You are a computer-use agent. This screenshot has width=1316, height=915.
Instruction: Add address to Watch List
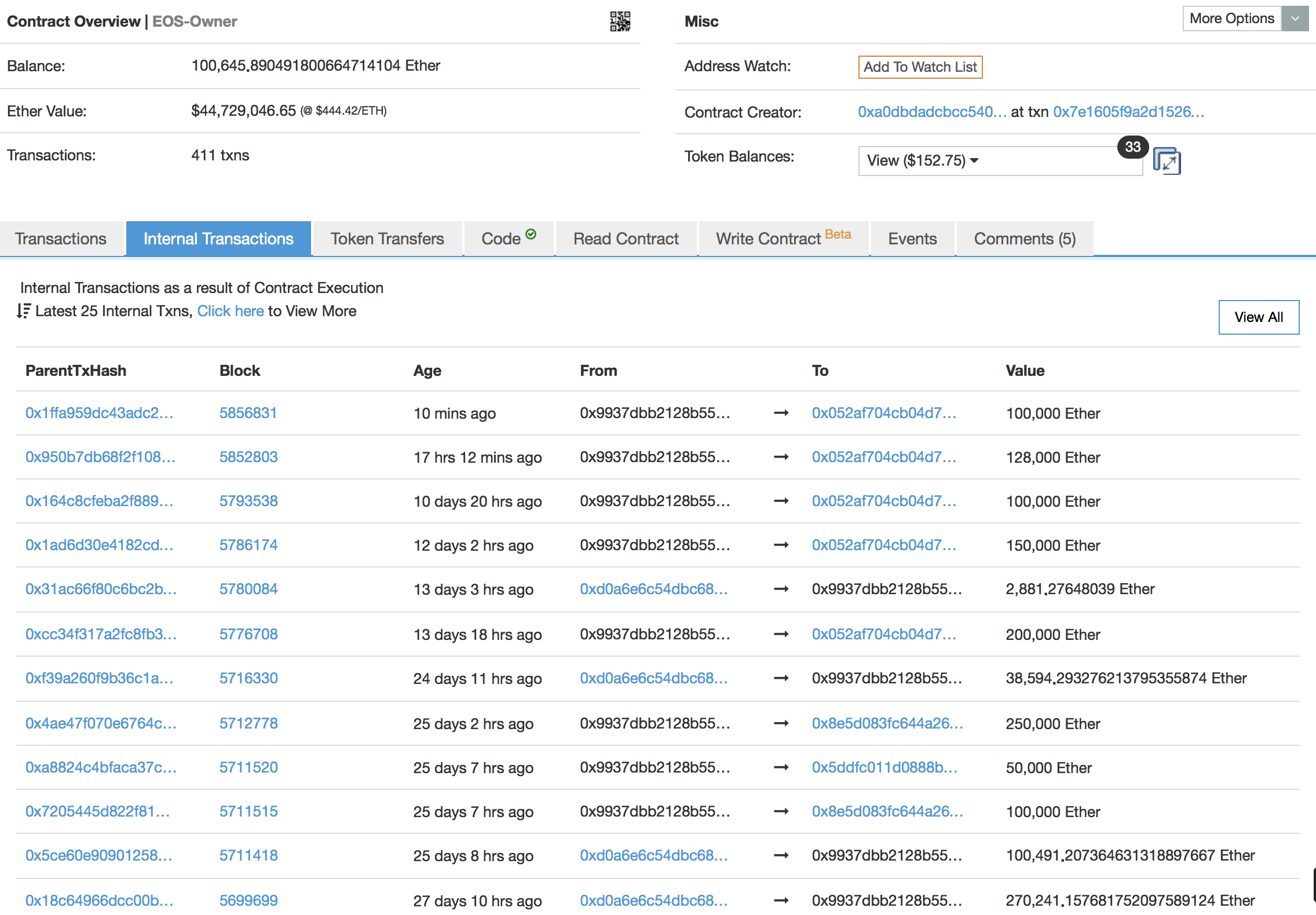point(920,67)
